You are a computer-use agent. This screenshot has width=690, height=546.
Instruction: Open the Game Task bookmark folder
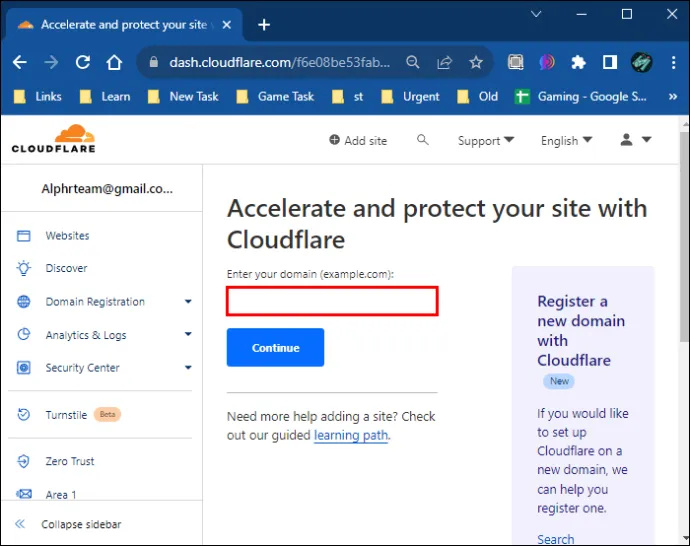point(275,96)
